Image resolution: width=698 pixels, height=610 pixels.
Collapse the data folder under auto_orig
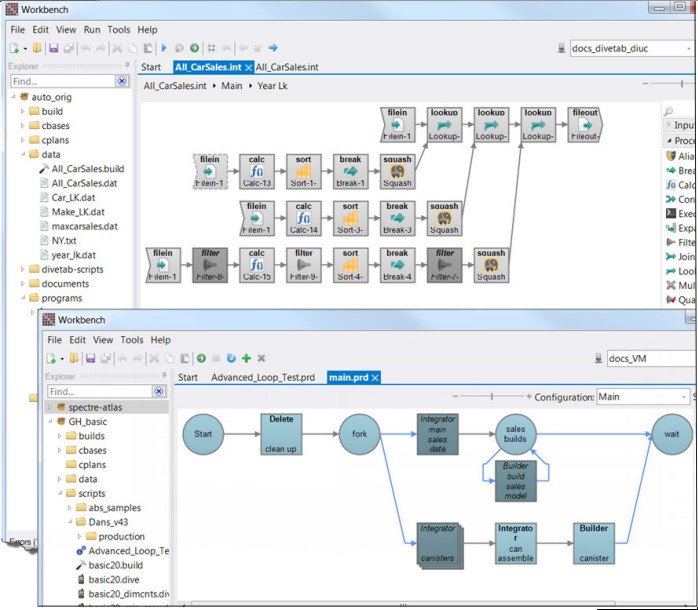pyautogui.click(x=23, y=155)
